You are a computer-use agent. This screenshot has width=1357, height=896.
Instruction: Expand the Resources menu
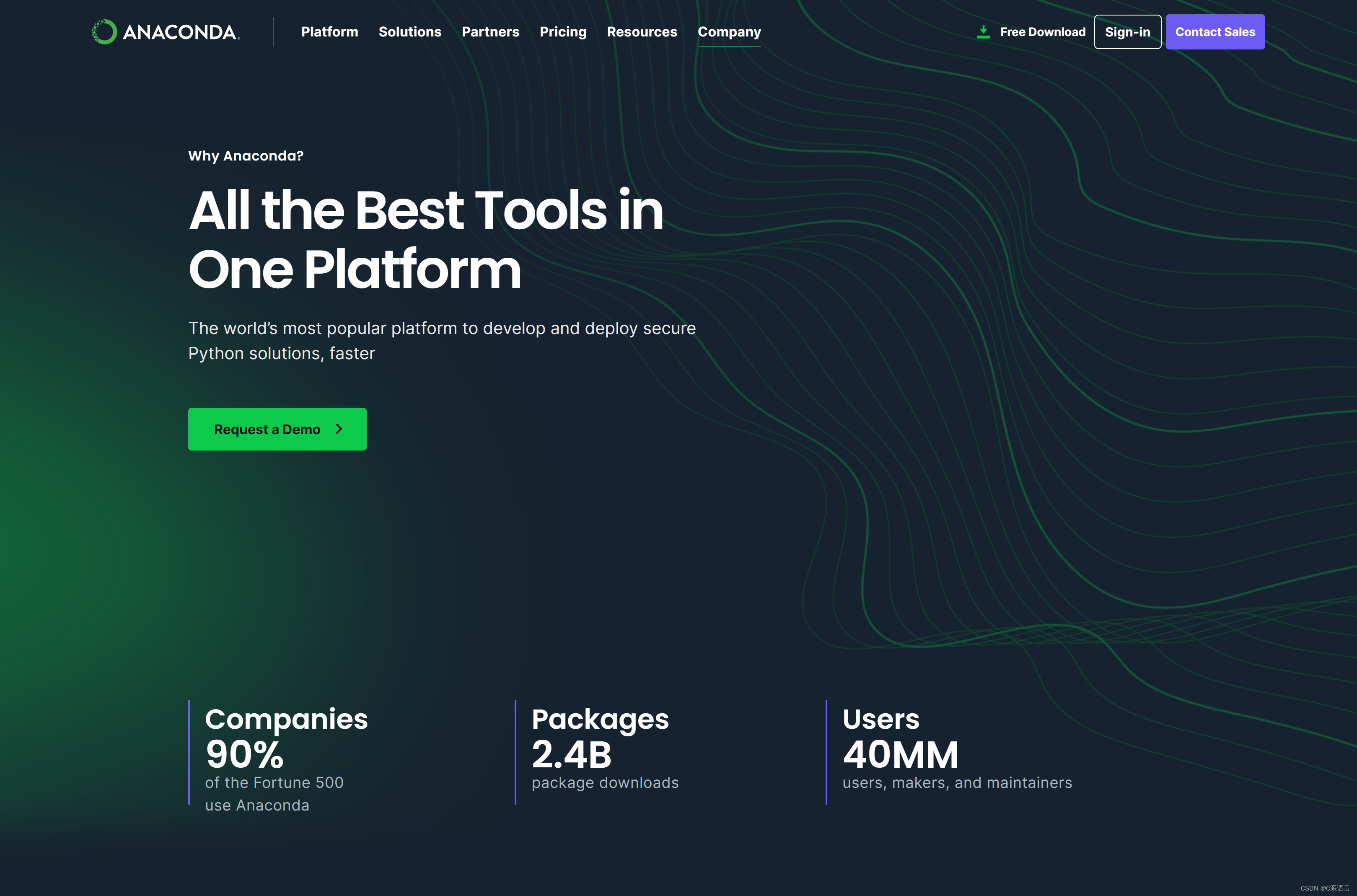point(642,32)
